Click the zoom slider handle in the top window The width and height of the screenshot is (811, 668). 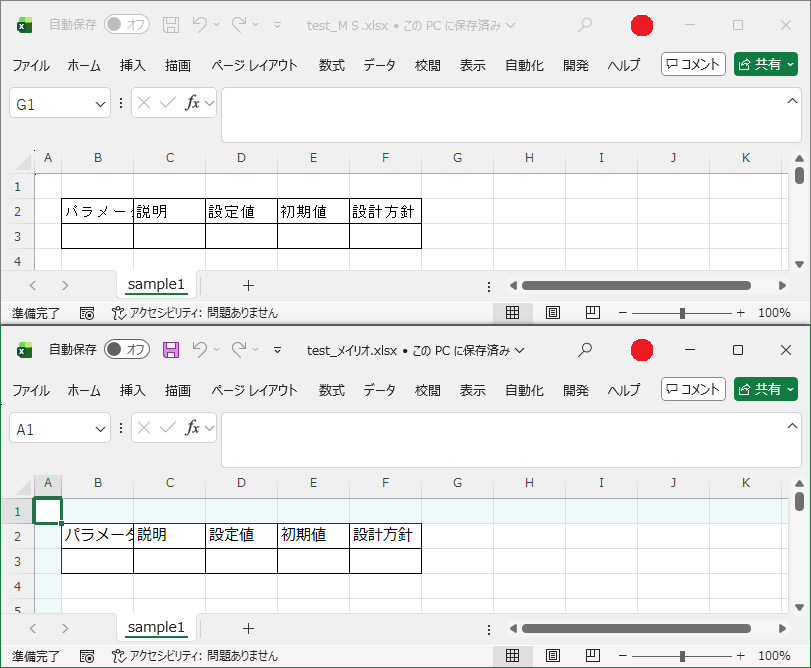point(682,313)
